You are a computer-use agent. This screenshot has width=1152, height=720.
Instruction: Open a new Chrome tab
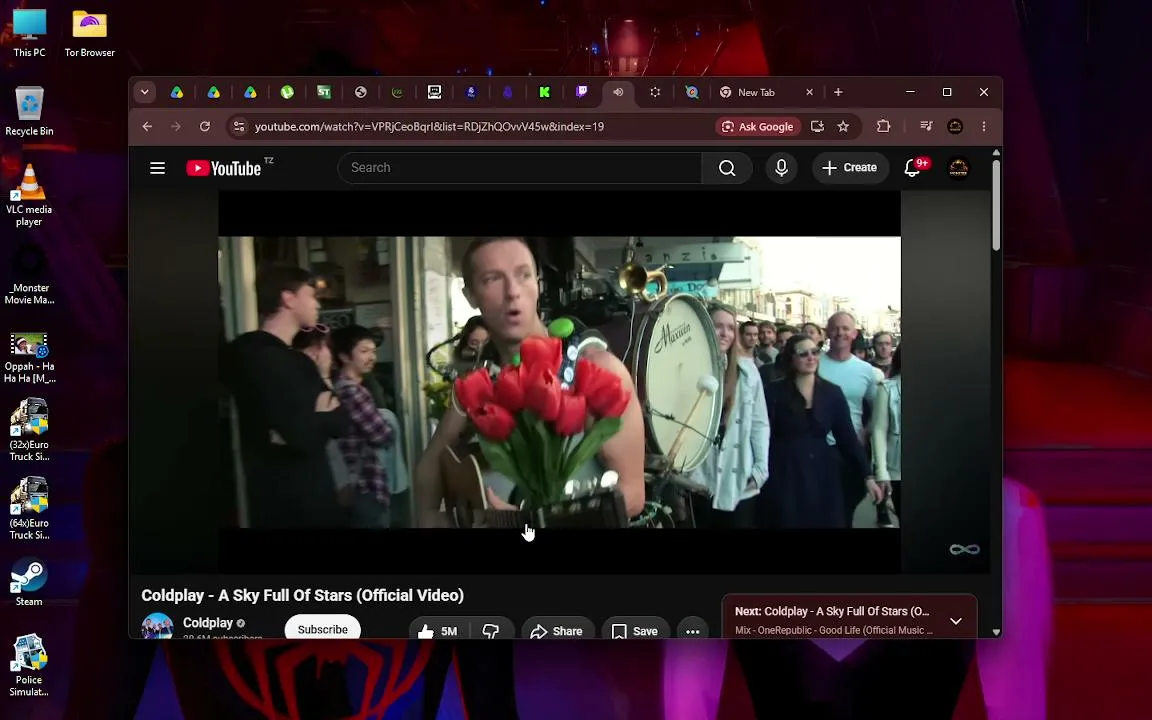point(838,92)
